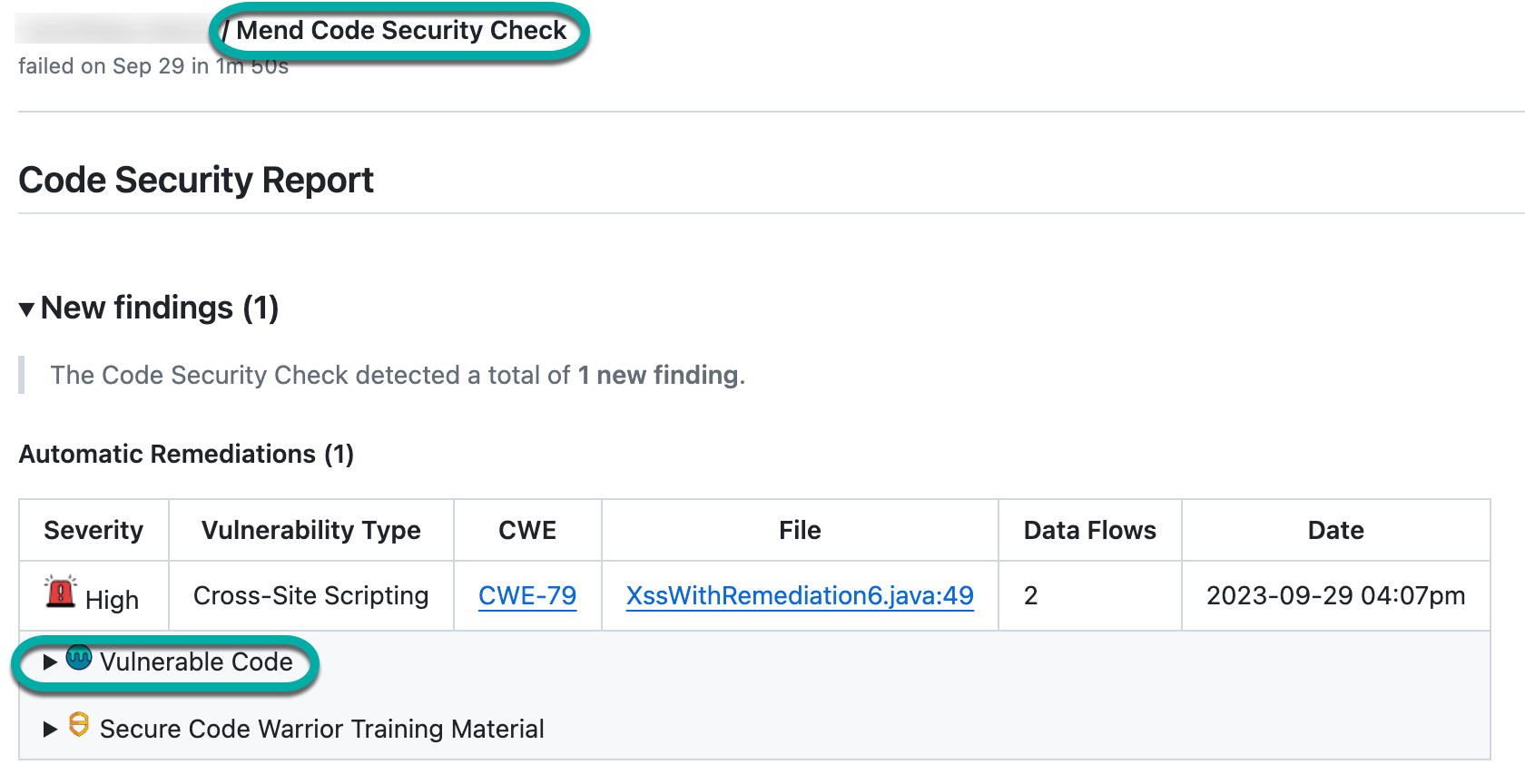
Task: Open the CWE-79 link
Action: pos(527,595)
